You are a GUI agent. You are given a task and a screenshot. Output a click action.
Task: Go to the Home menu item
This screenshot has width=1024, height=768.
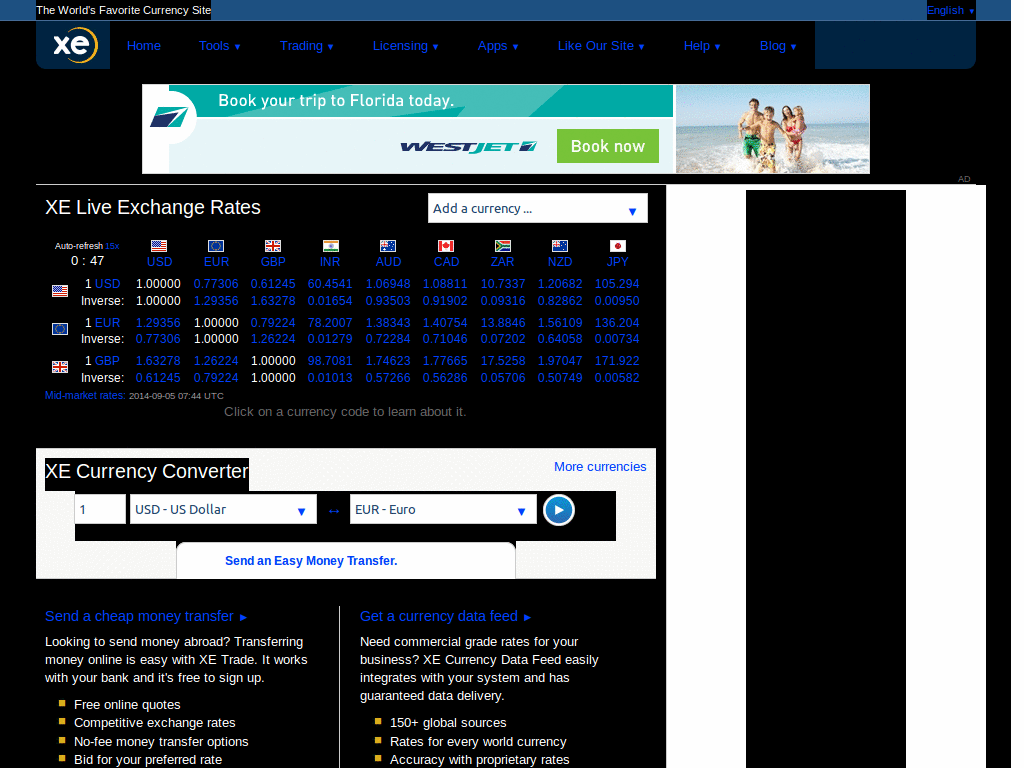144,46
